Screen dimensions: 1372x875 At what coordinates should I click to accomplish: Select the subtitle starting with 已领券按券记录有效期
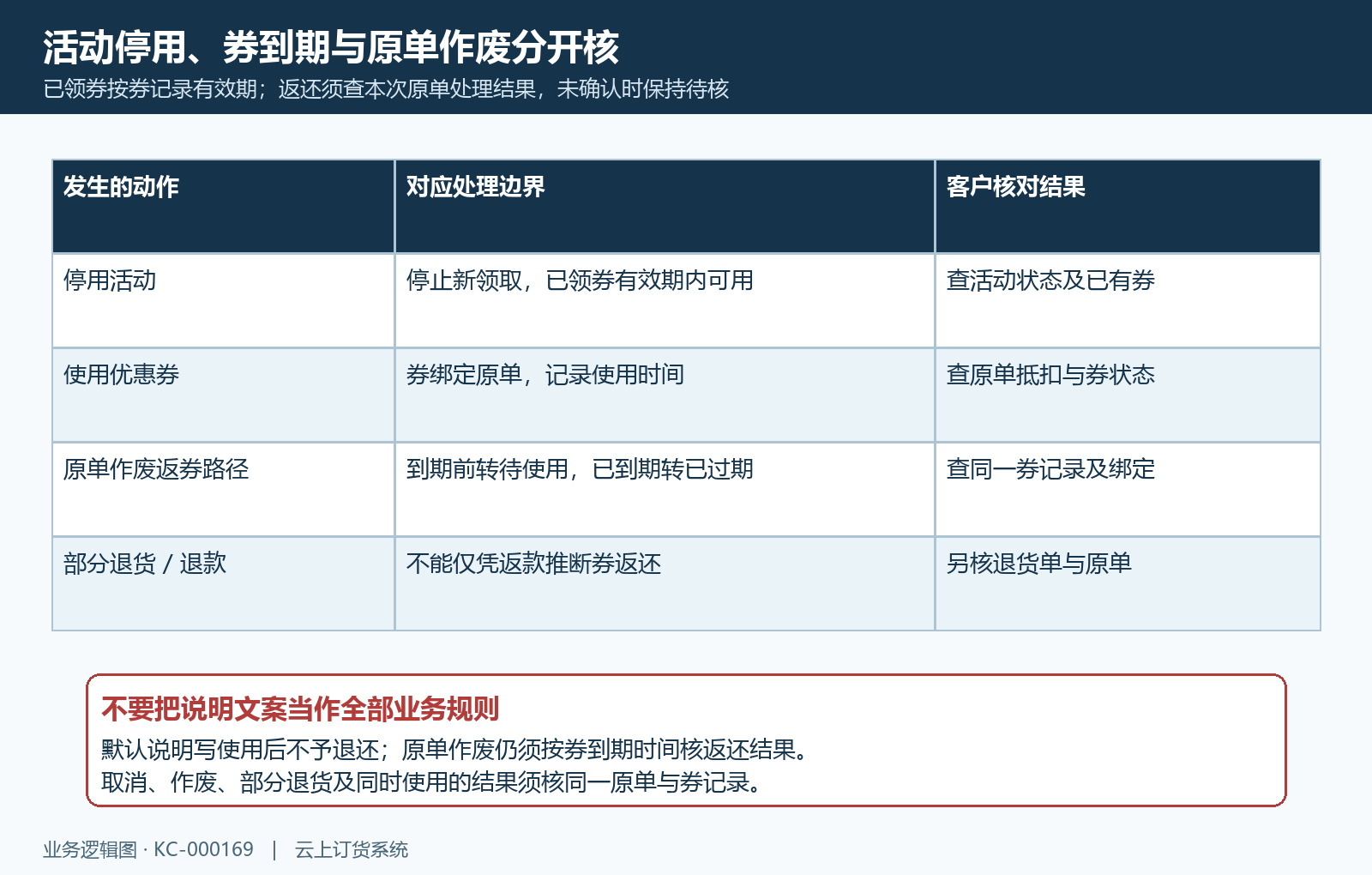click(x=386, y=89)
